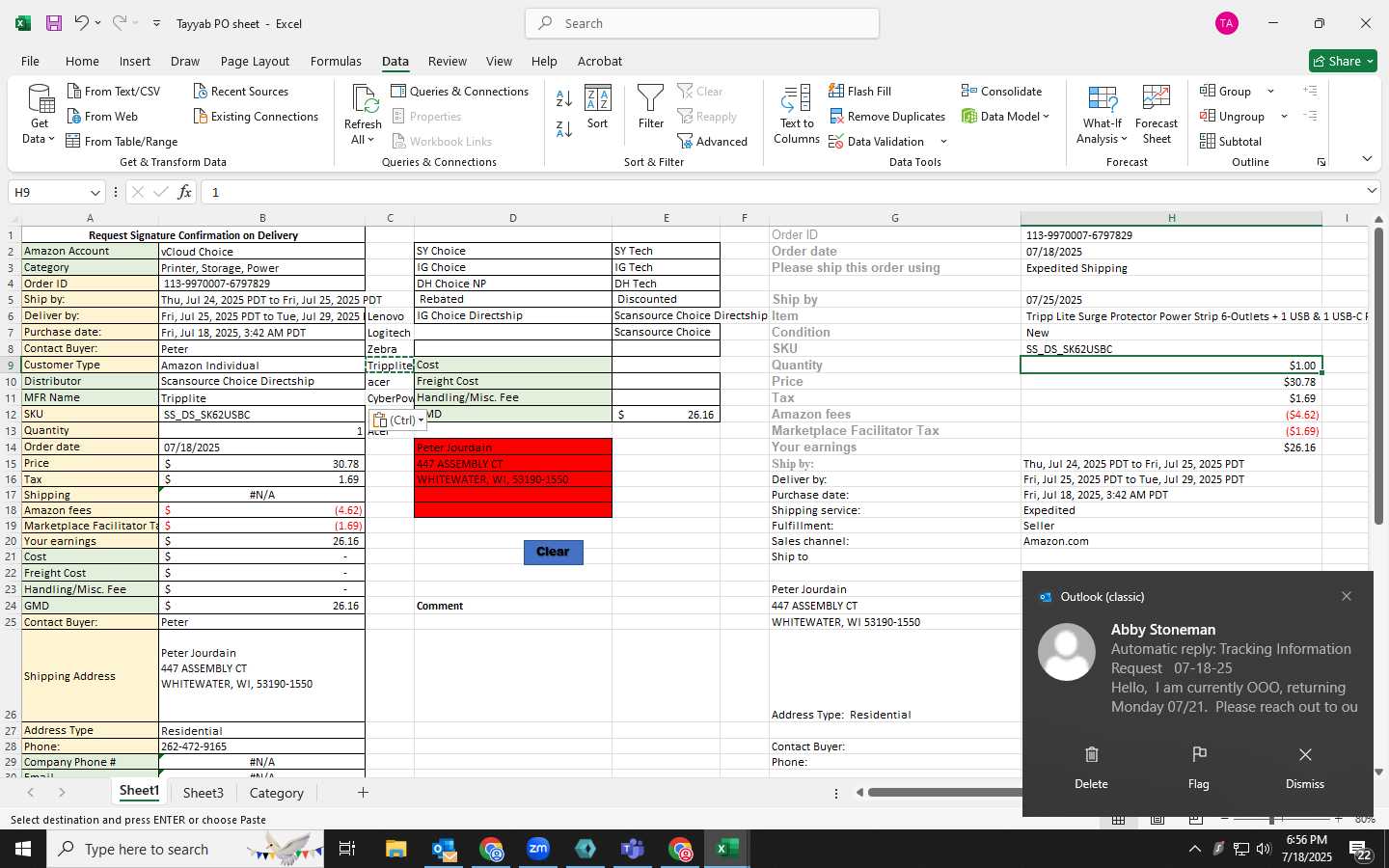
Task: Open Queries & Connections pane
Action: [460, 91]
